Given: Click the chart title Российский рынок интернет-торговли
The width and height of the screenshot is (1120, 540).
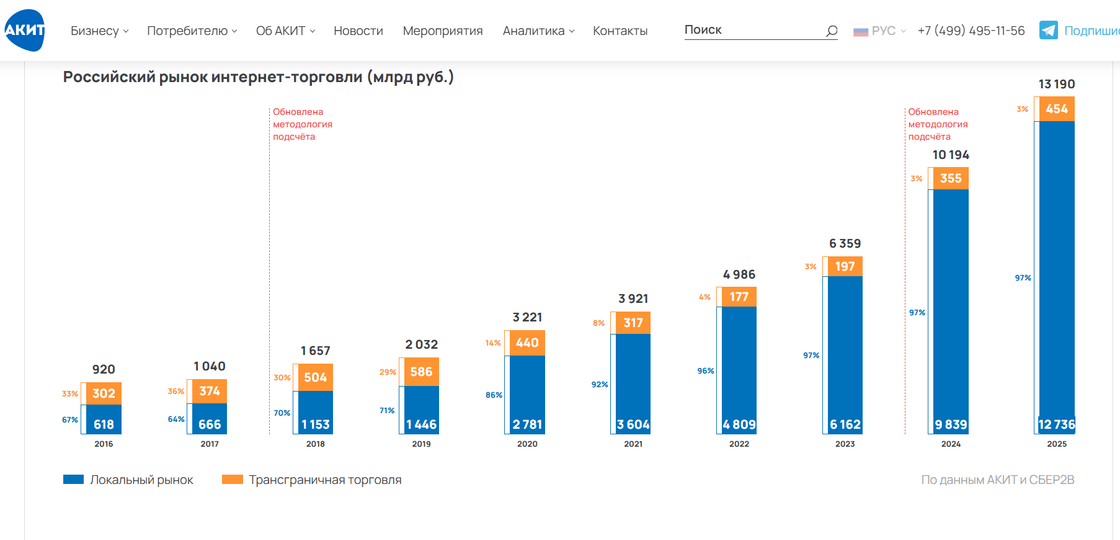Looking at the screenshot, I should tap(259, 77).
